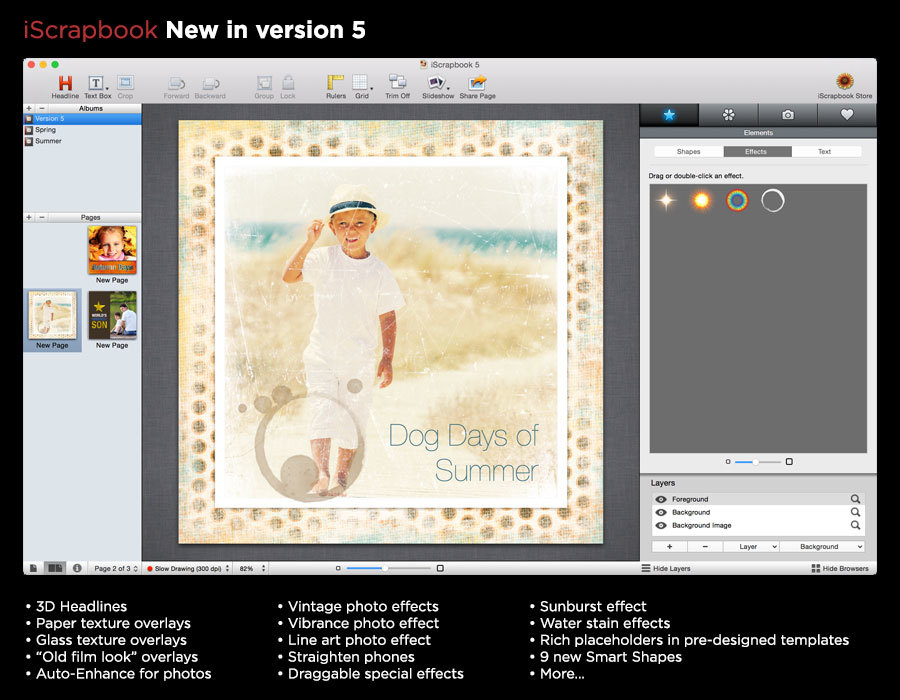This screenshot has height=700, width=900.
Task: Click the Trim Off toolbar icon
Action: pyautogui.click(x=397, y=83)
